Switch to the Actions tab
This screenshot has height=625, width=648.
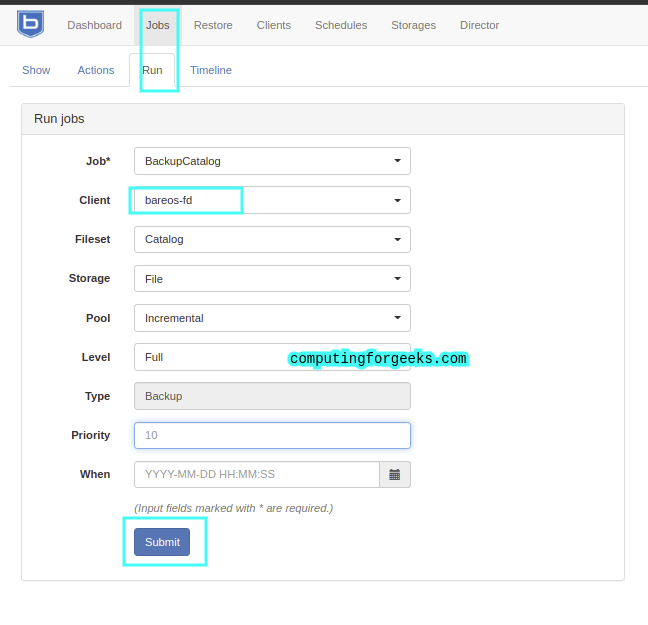(96, 70)
